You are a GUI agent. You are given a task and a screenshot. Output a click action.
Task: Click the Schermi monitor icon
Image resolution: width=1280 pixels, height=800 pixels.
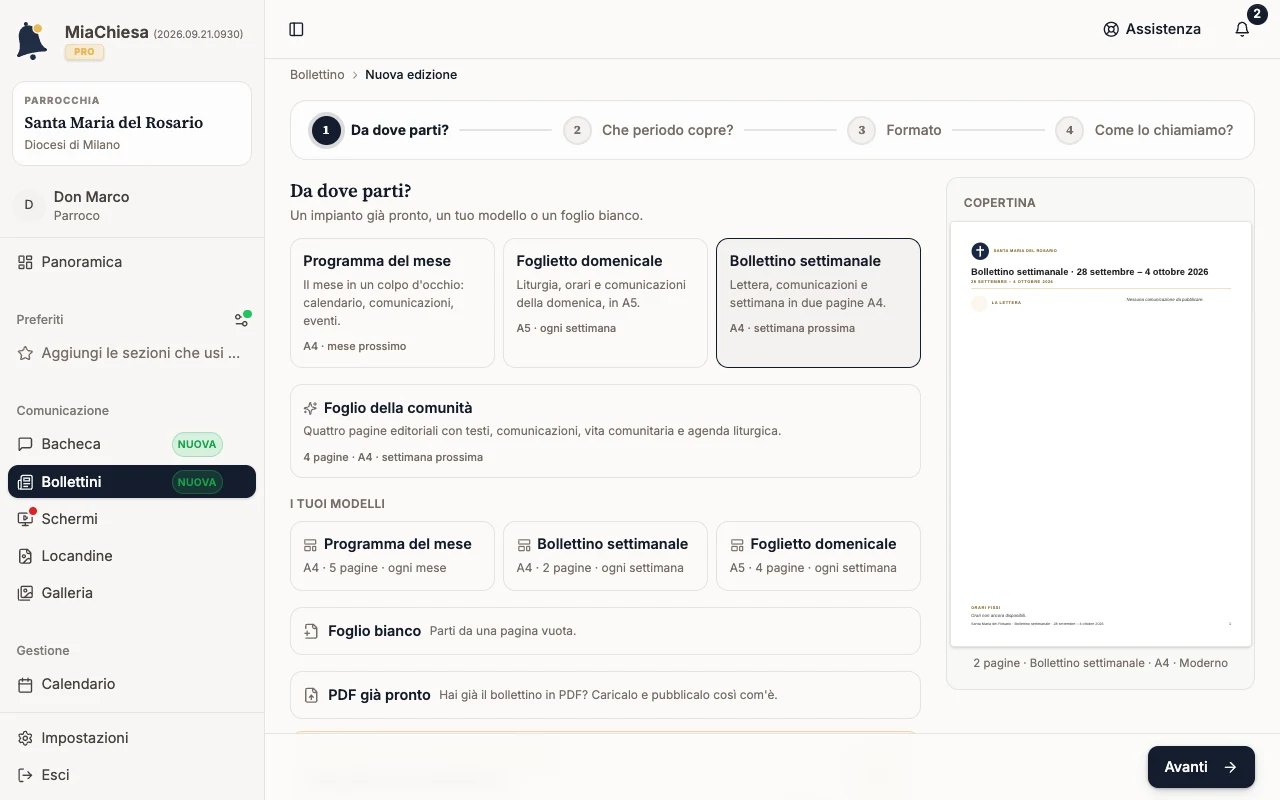(x=25, y=519)
